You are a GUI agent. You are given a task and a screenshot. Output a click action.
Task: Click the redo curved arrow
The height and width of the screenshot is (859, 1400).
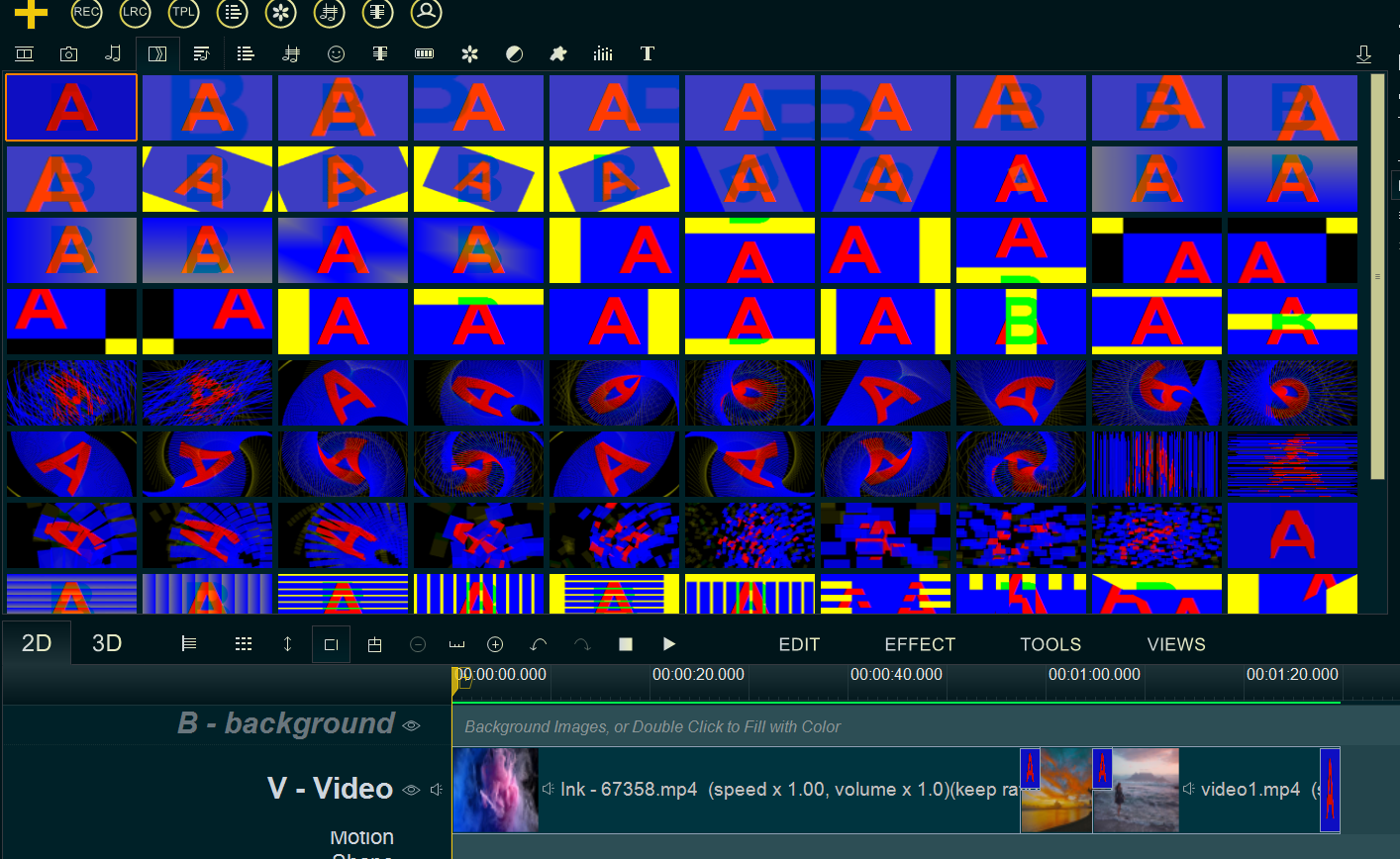(x=582, y=644)
